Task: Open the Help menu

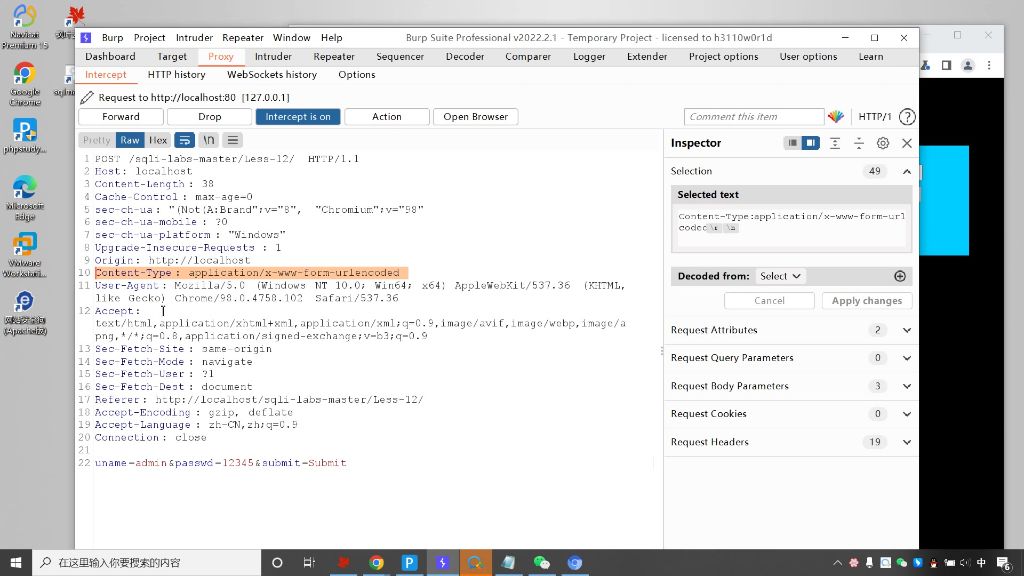Action: 331,37
